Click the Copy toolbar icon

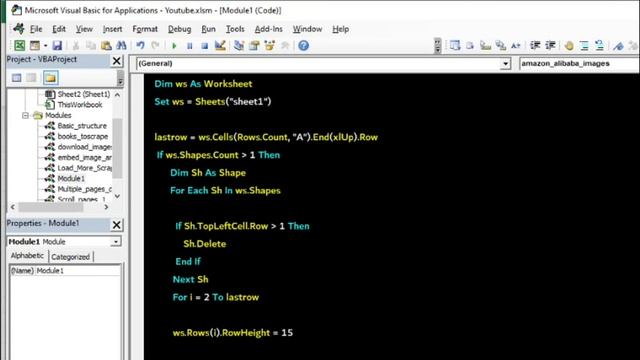coord(91,45)
